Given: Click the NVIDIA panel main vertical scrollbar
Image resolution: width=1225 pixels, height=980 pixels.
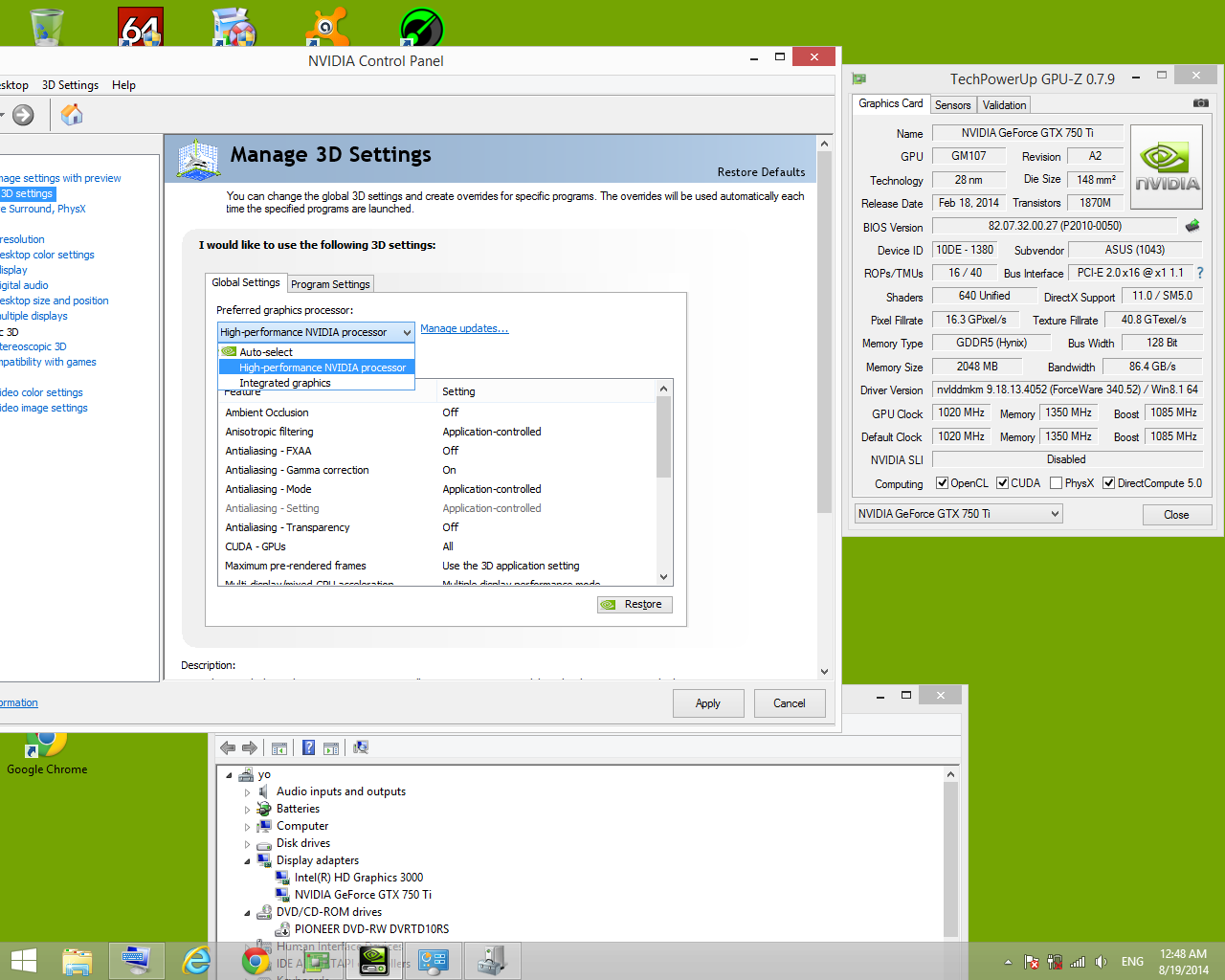Looking at the screenshot, I should (x=824, y=332).
